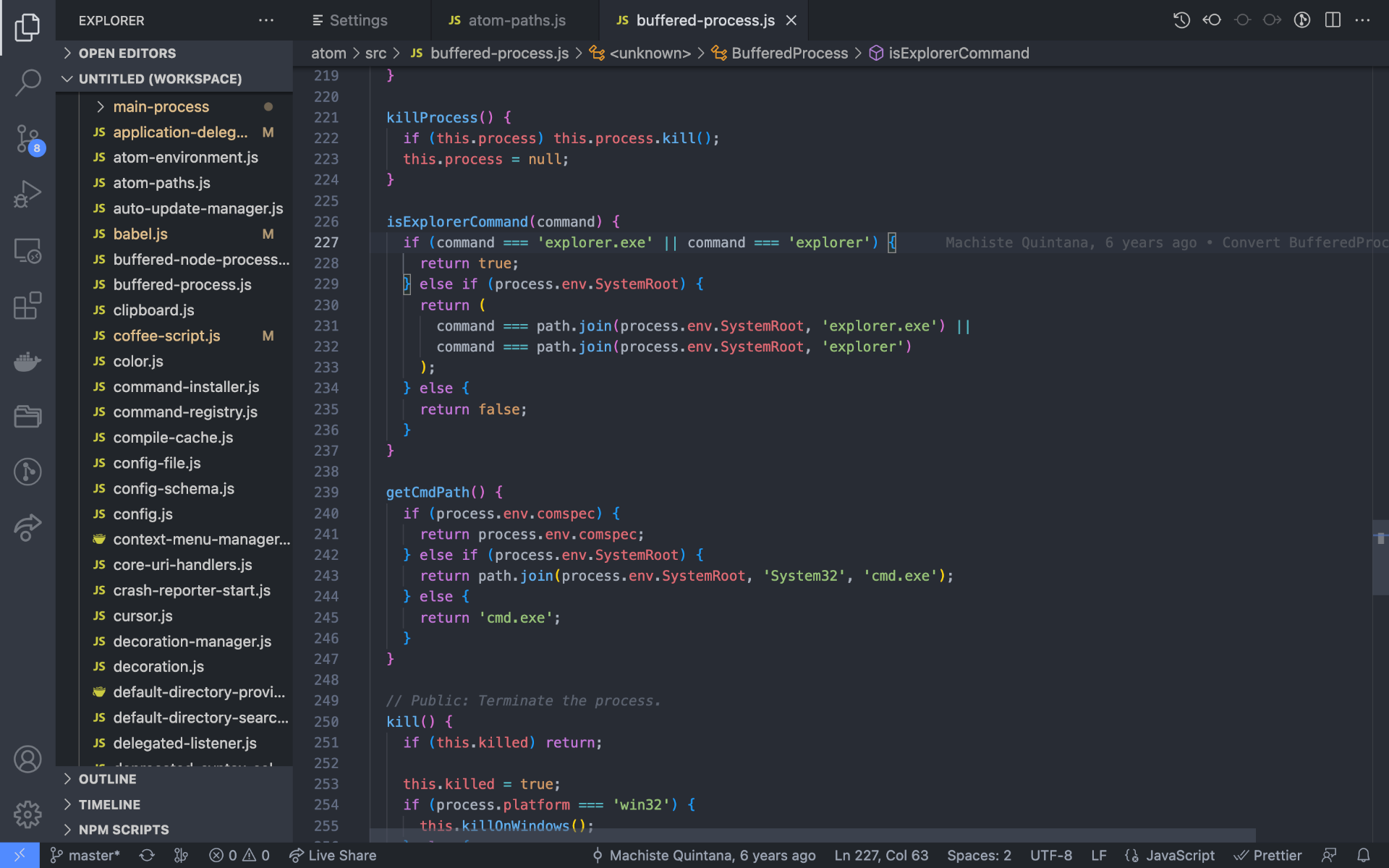The image size is (1389, 868).
Task: Open Remote Explorer in activity bar
Action: click(27, 250)
